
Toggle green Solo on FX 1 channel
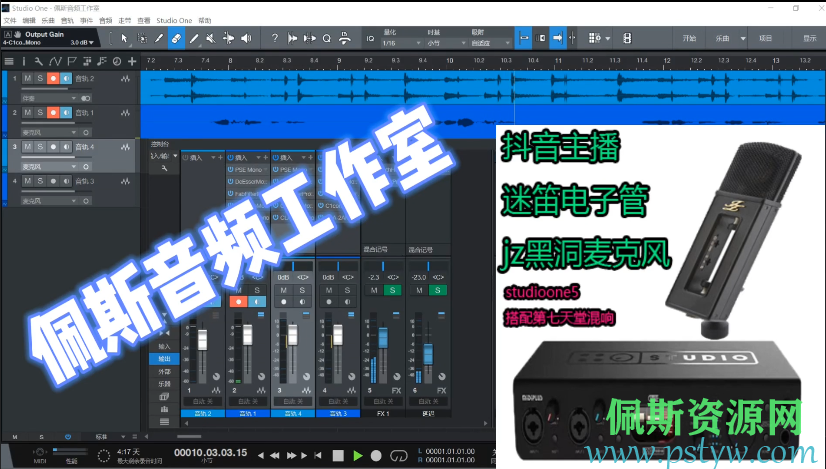392,290
